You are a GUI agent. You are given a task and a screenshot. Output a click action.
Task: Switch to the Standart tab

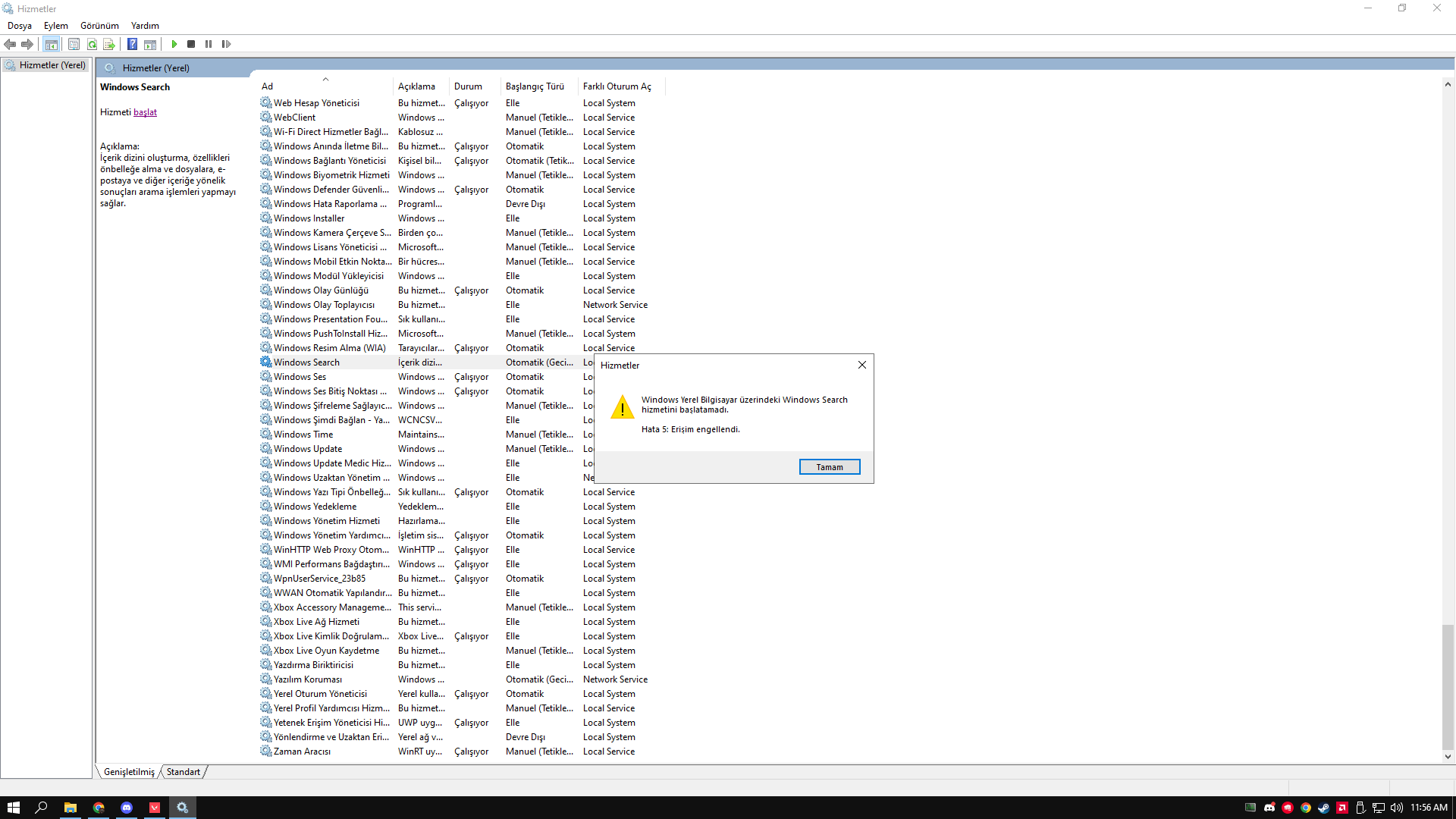click(x=183, y=771)
